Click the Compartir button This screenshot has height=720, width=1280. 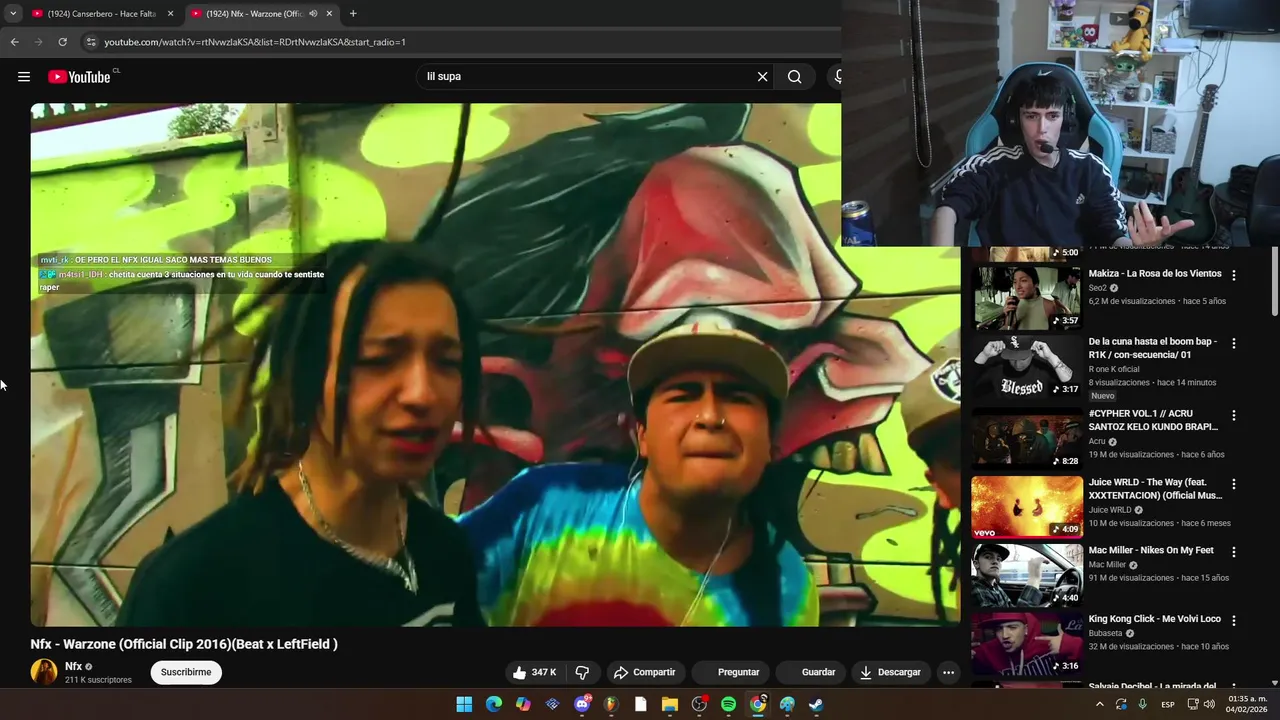tap(644, 672)
